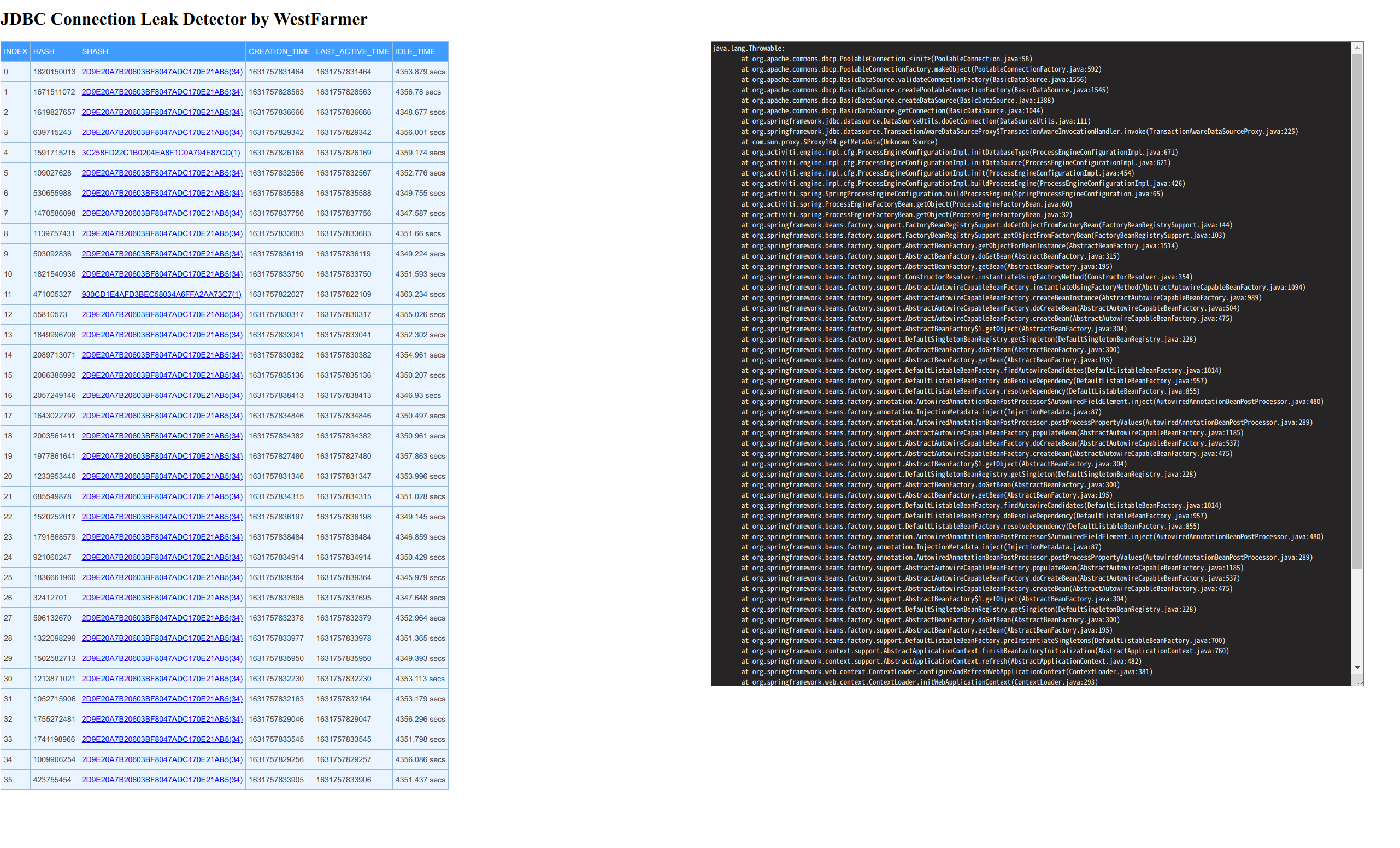
Task: Open SHASH link in row index 0
Action: click(162, 72)
